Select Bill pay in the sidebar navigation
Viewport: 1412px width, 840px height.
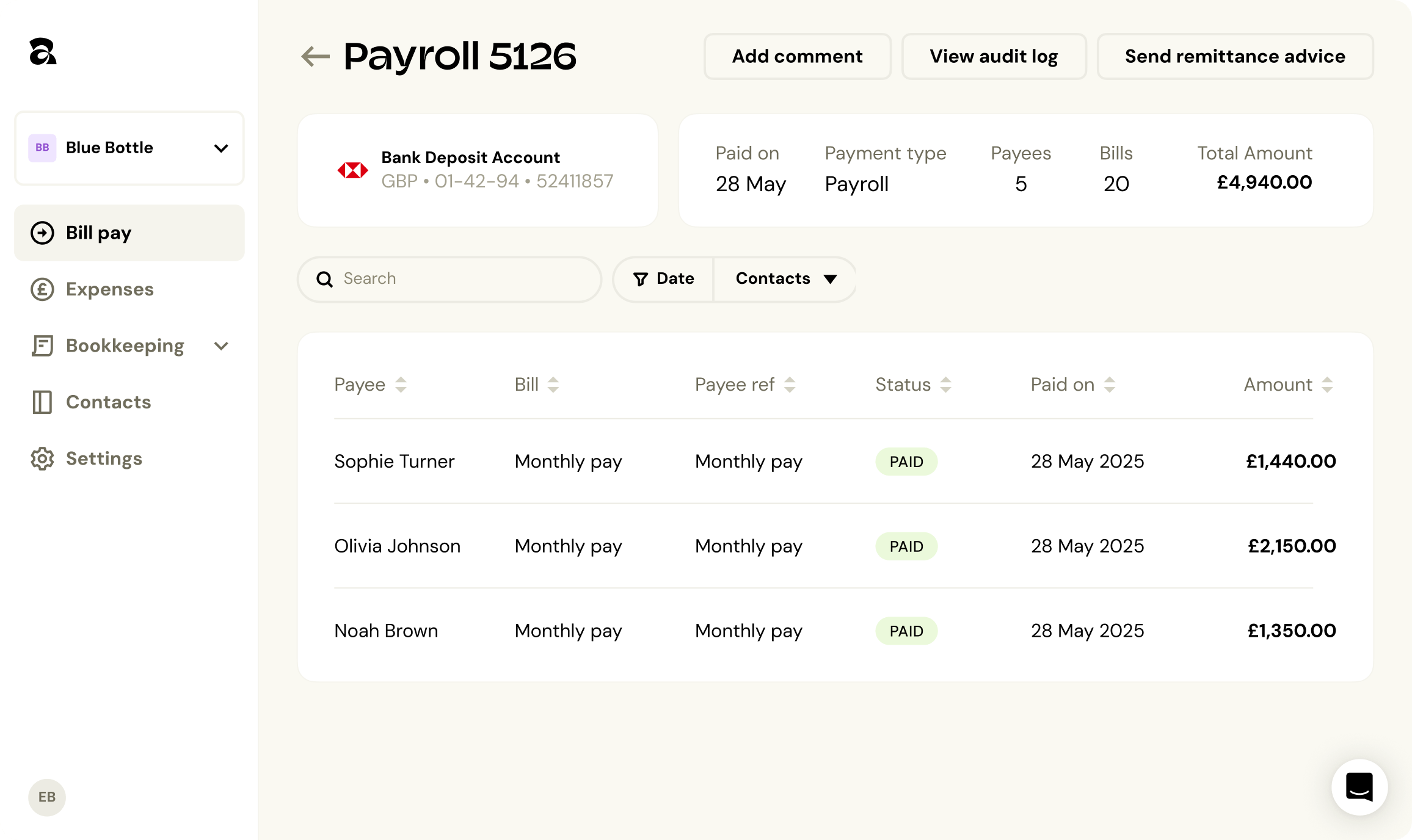click(98, 233)
